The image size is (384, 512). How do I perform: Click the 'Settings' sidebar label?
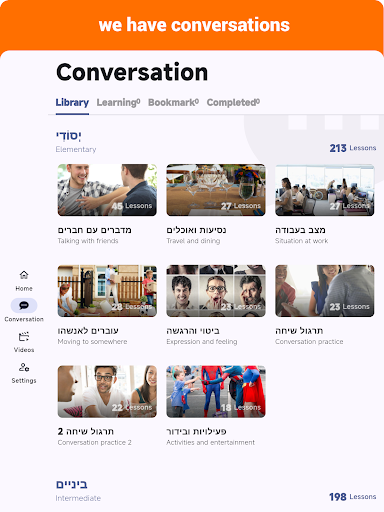pyautogui.click(x=24, y=380)
